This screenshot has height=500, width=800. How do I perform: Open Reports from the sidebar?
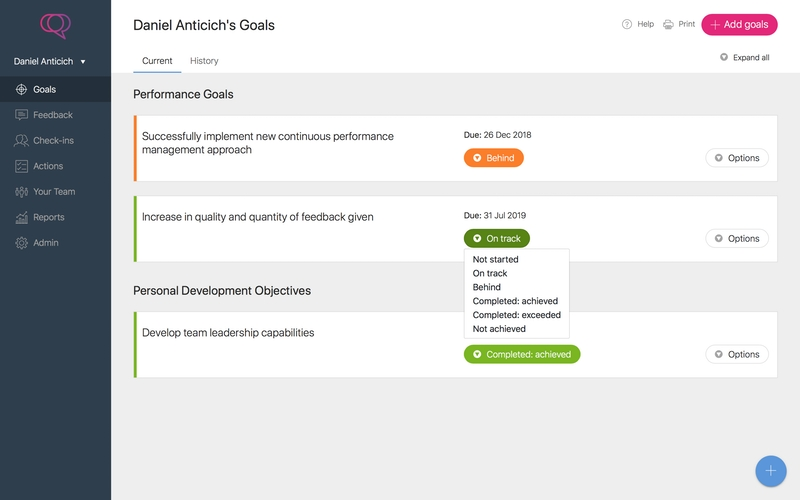pos(48,217)
